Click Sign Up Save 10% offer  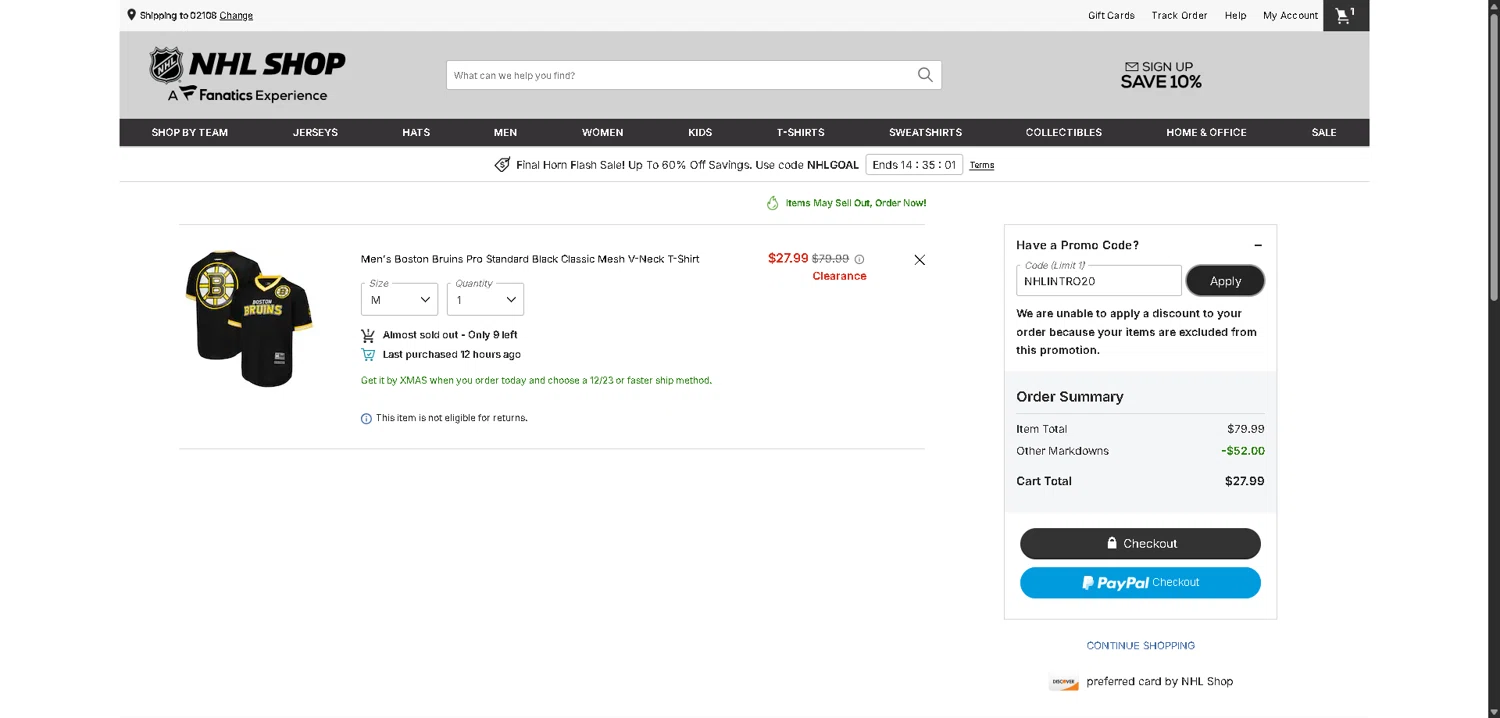1161,75
